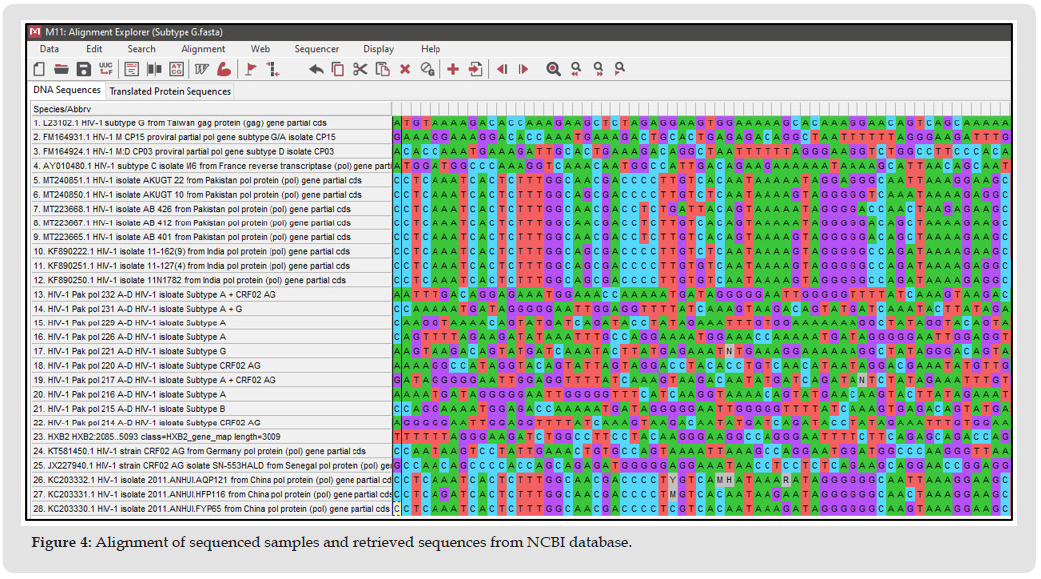Save the alignment using the floppy disk icon
The image size is (1041, 579).
[x=84, y=69]
